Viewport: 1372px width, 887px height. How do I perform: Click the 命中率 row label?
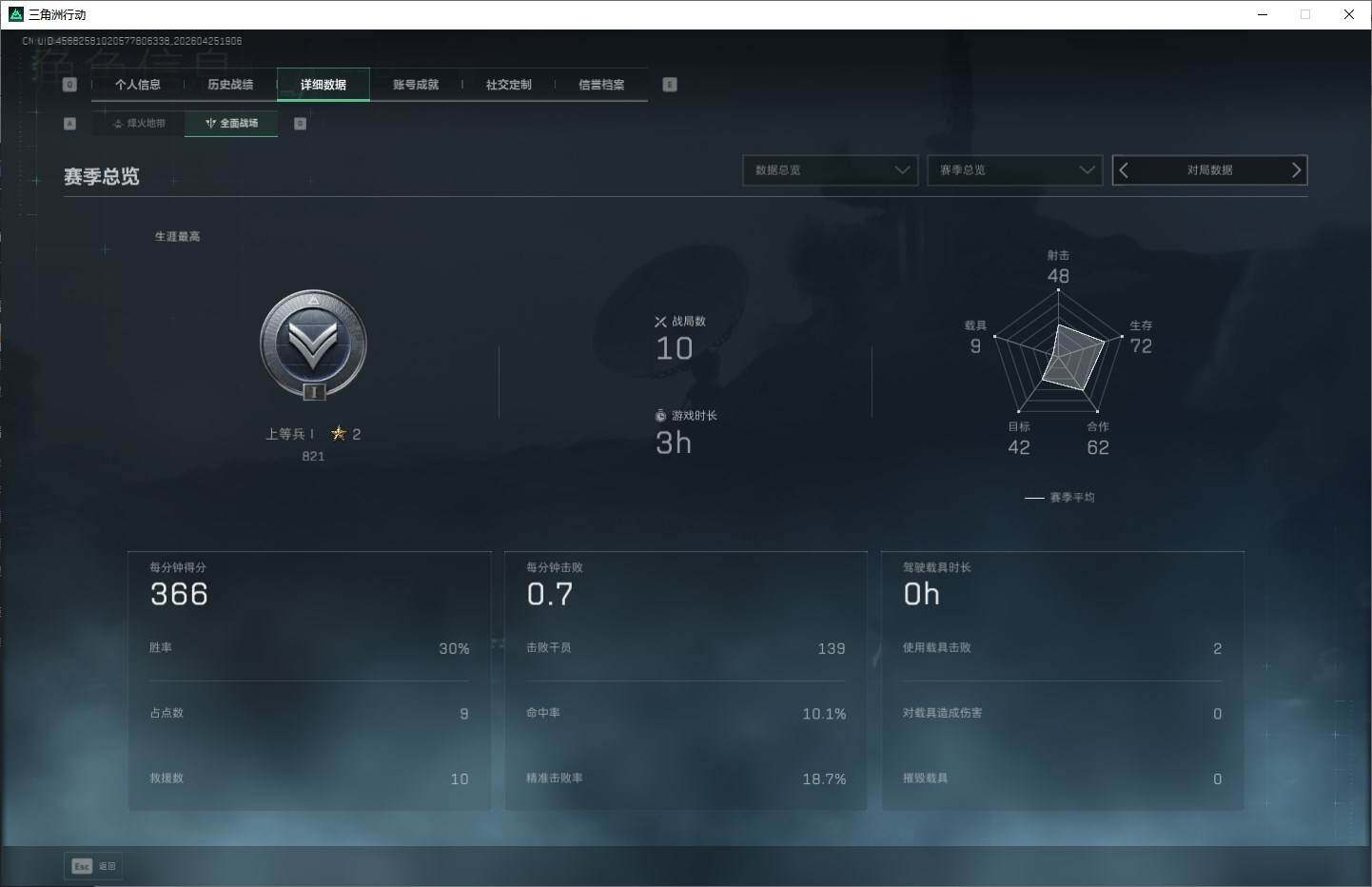543,713
